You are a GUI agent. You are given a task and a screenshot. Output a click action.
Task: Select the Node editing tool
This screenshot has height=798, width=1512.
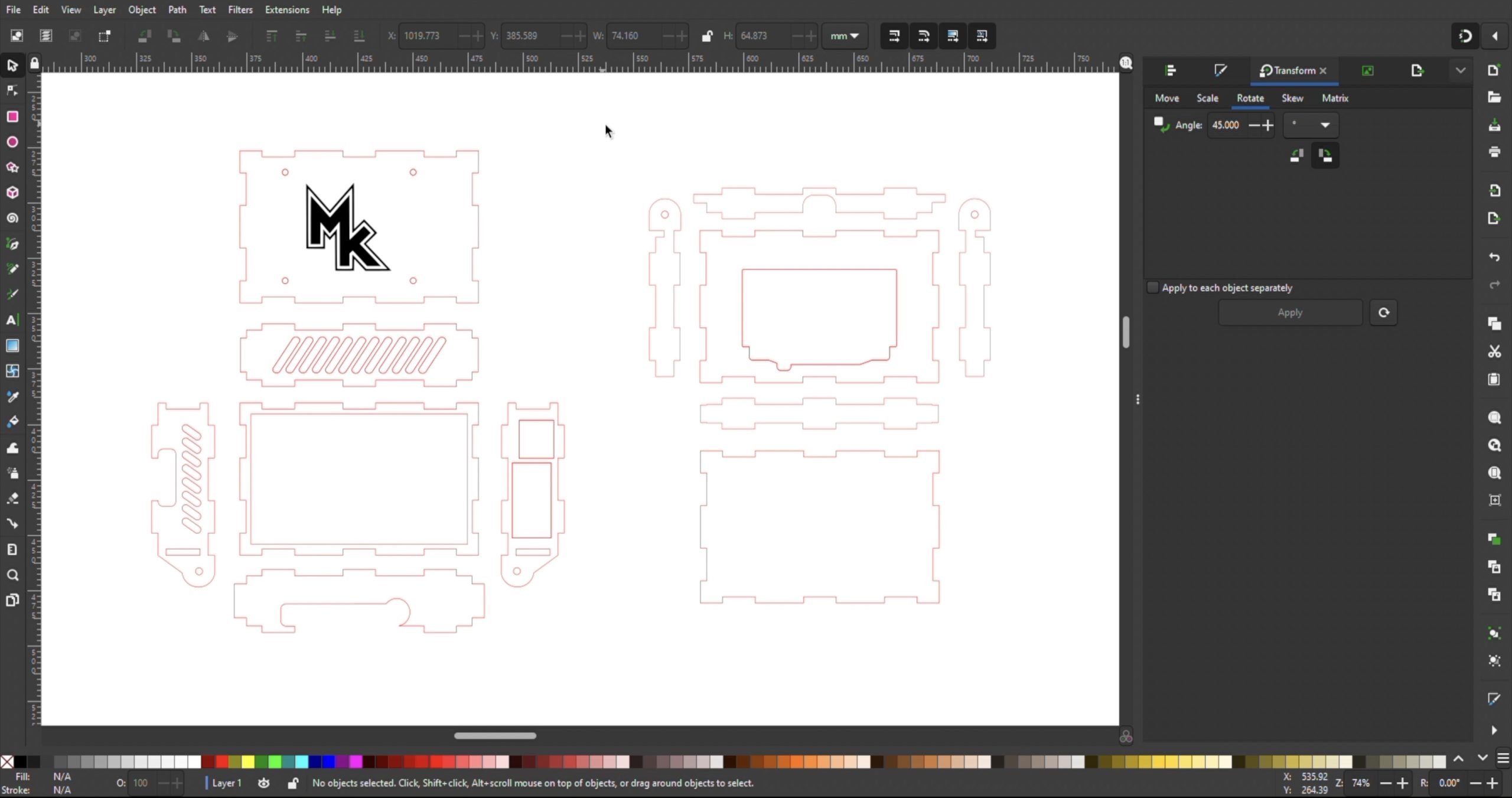pos(12,90)
